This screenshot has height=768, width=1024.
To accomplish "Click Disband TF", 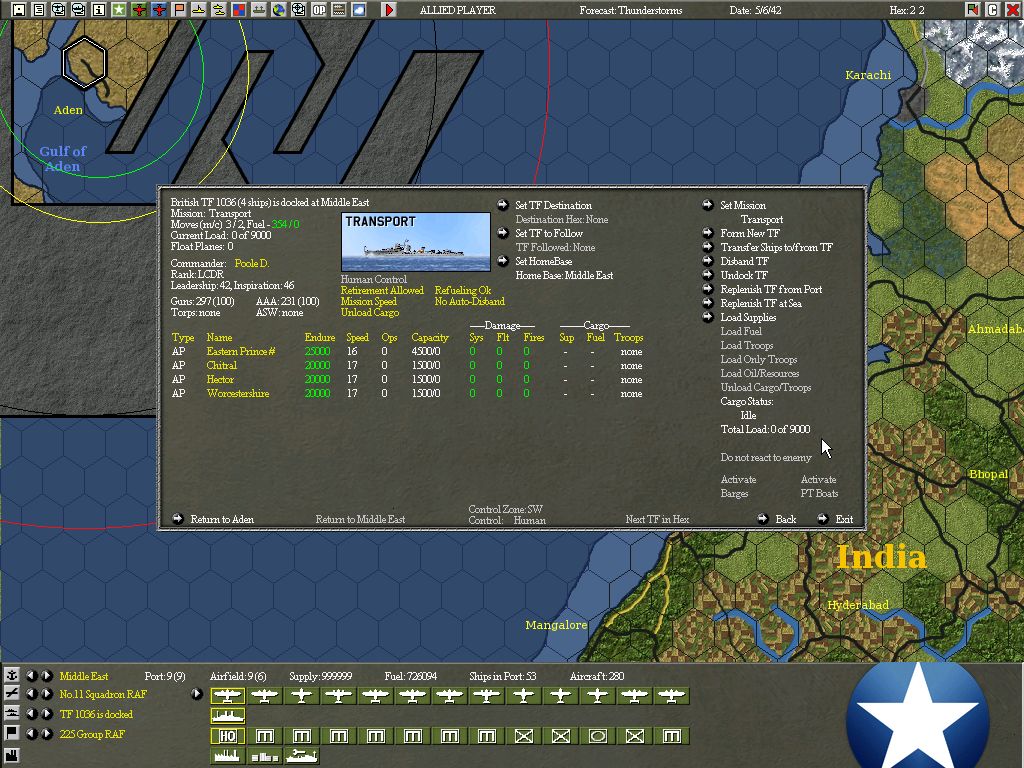I will tap(744, 261).
